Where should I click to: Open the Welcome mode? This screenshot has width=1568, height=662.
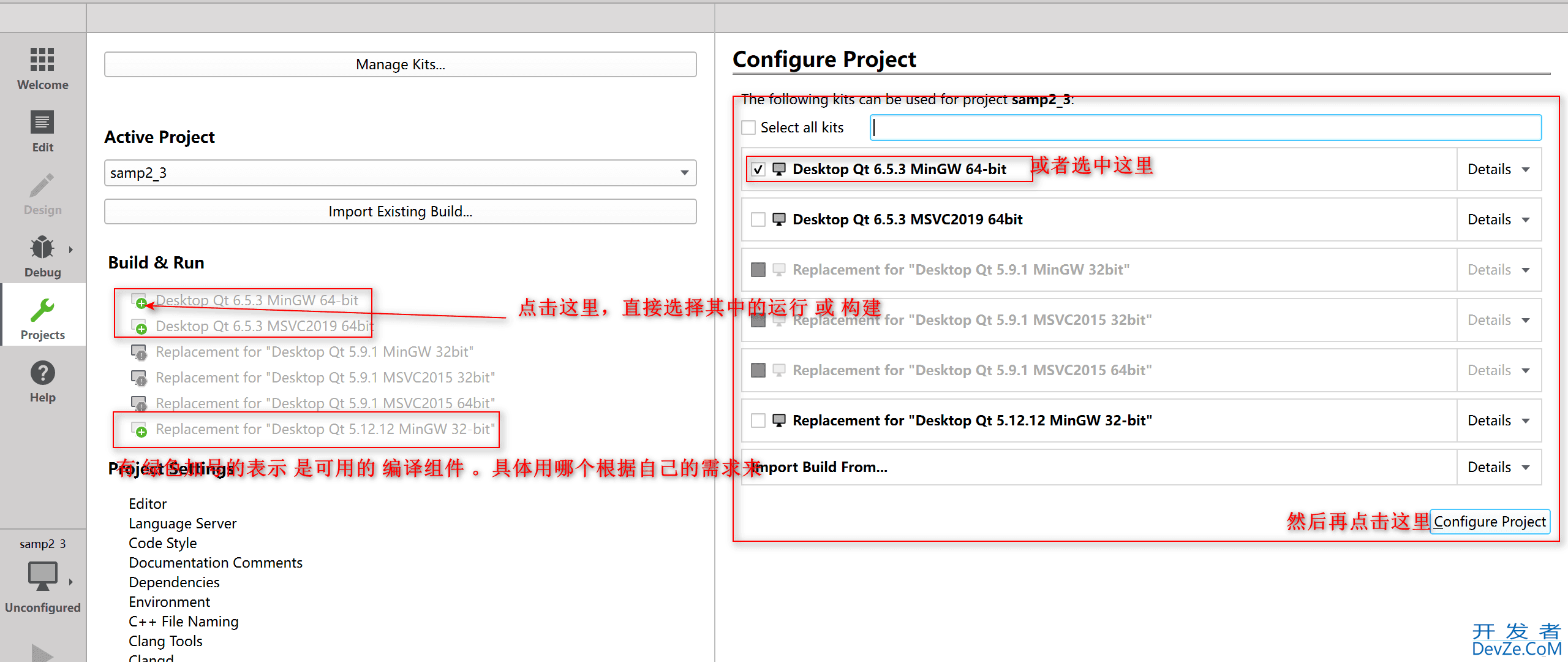[x=42, y=69]
